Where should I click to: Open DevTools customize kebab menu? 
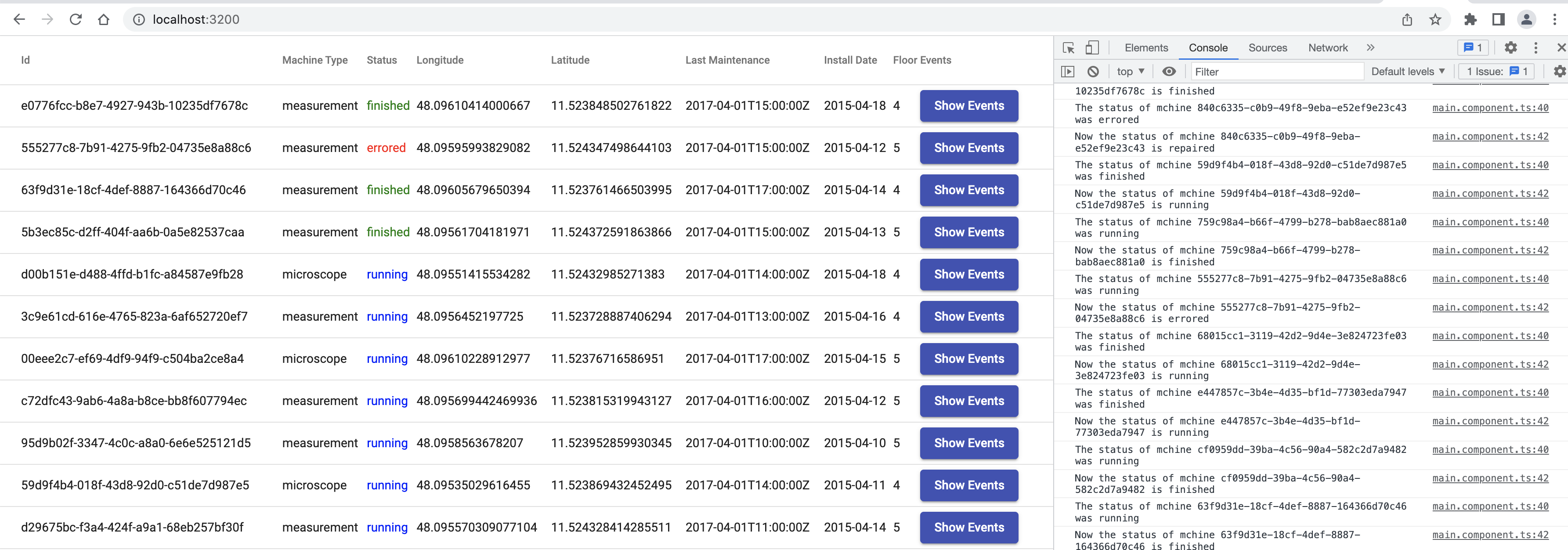pos(1535,47)
